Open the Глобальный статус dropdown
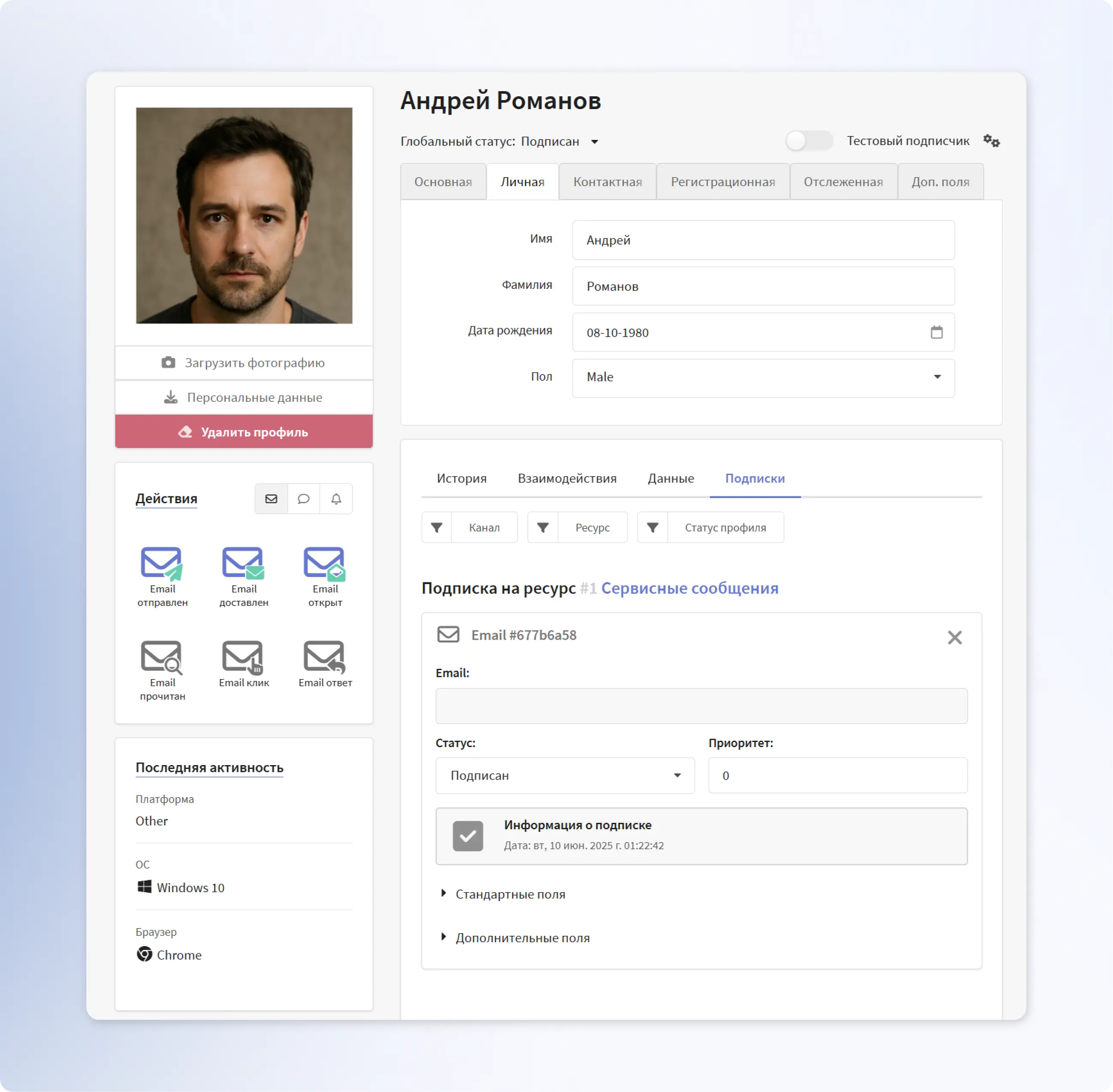1113x1092 pixels. (594, 142)
